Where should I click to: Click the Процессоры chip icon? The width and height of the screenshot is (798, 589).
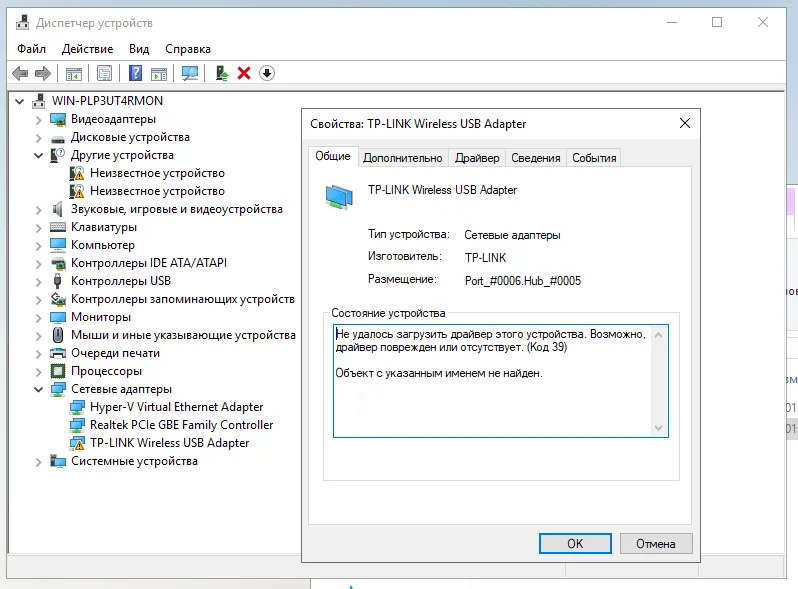(58, 371)
